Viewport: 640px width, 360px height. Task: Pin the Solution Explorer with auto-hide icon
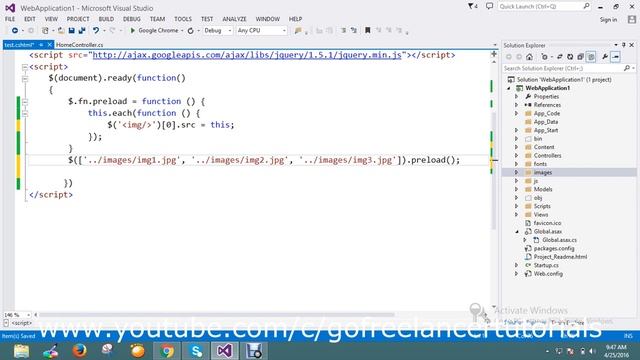coord(624,45)
